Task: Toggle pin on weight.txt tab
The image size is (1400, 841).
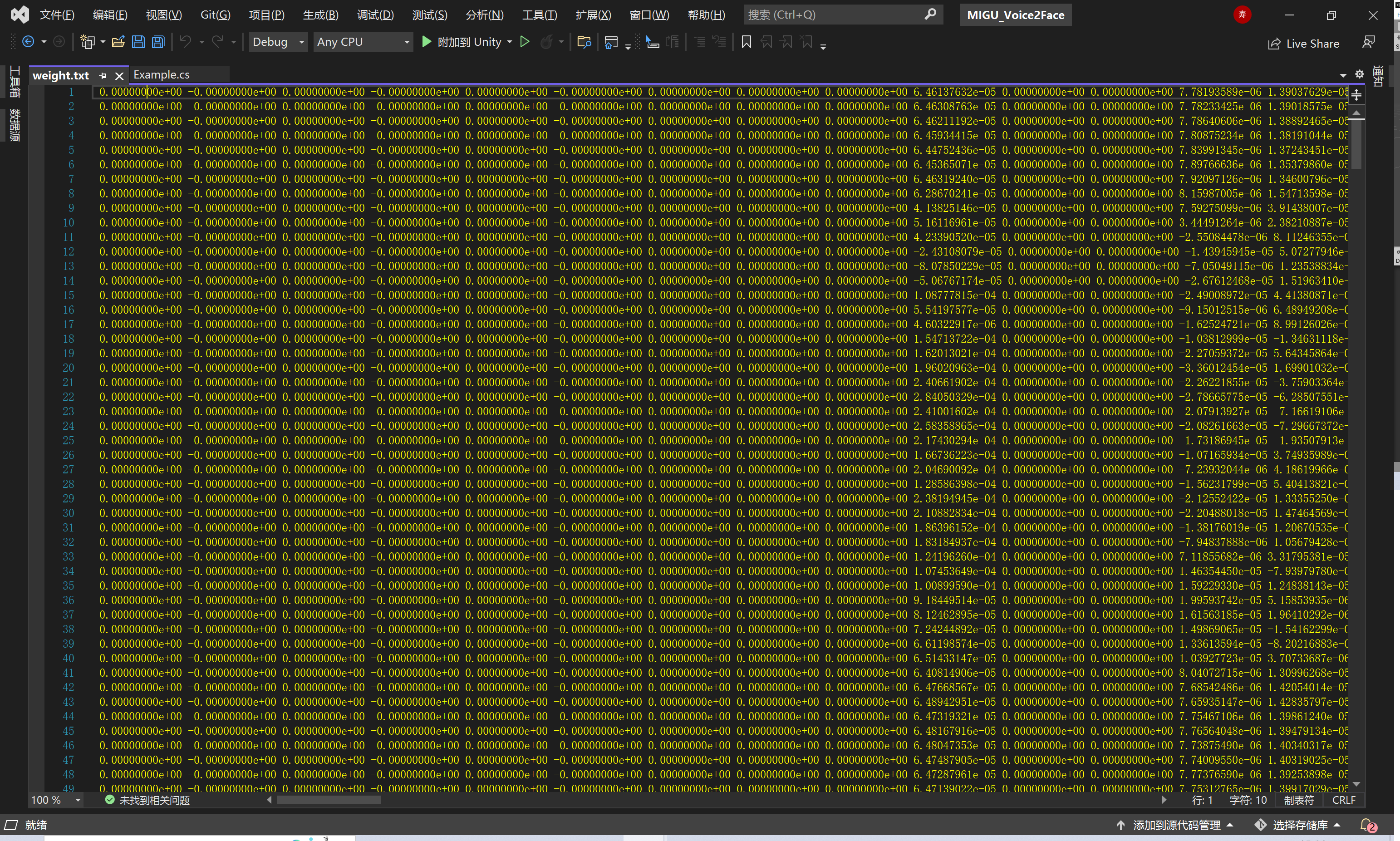Action: coord(103,75)
